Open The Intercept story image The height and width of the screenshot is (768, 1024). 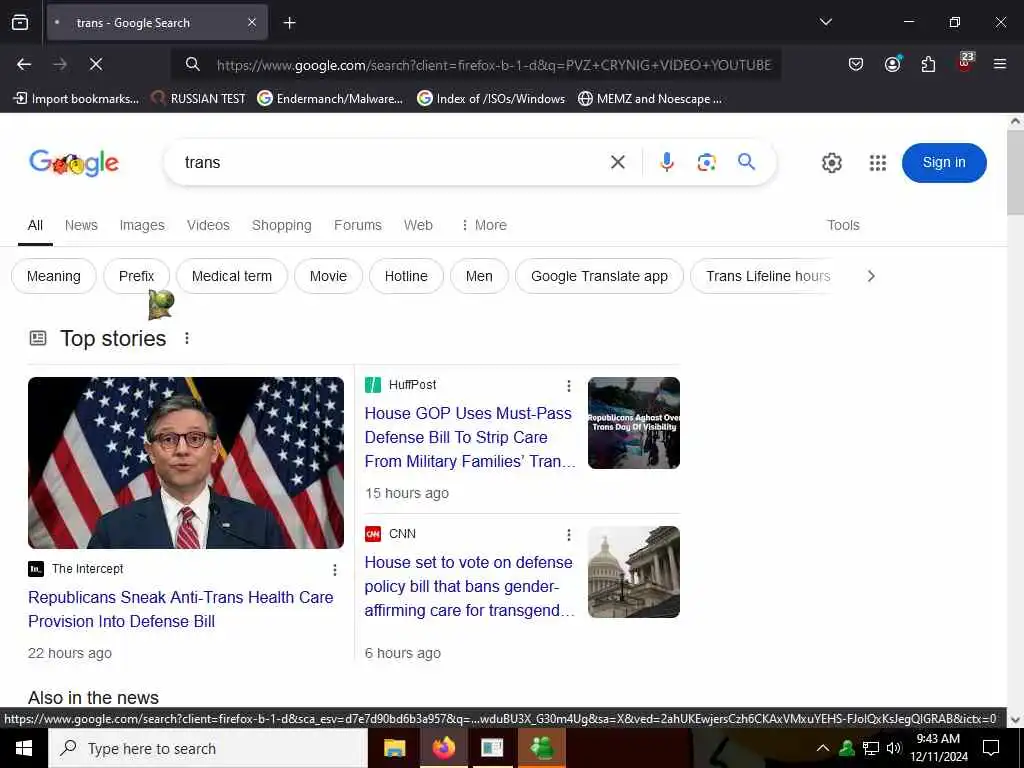[186, 462]
